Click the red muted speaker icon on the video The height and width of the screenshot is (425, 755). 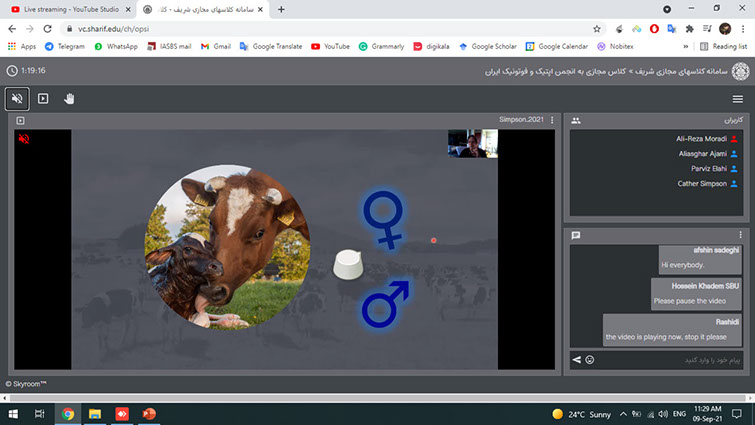click(23, 140)
